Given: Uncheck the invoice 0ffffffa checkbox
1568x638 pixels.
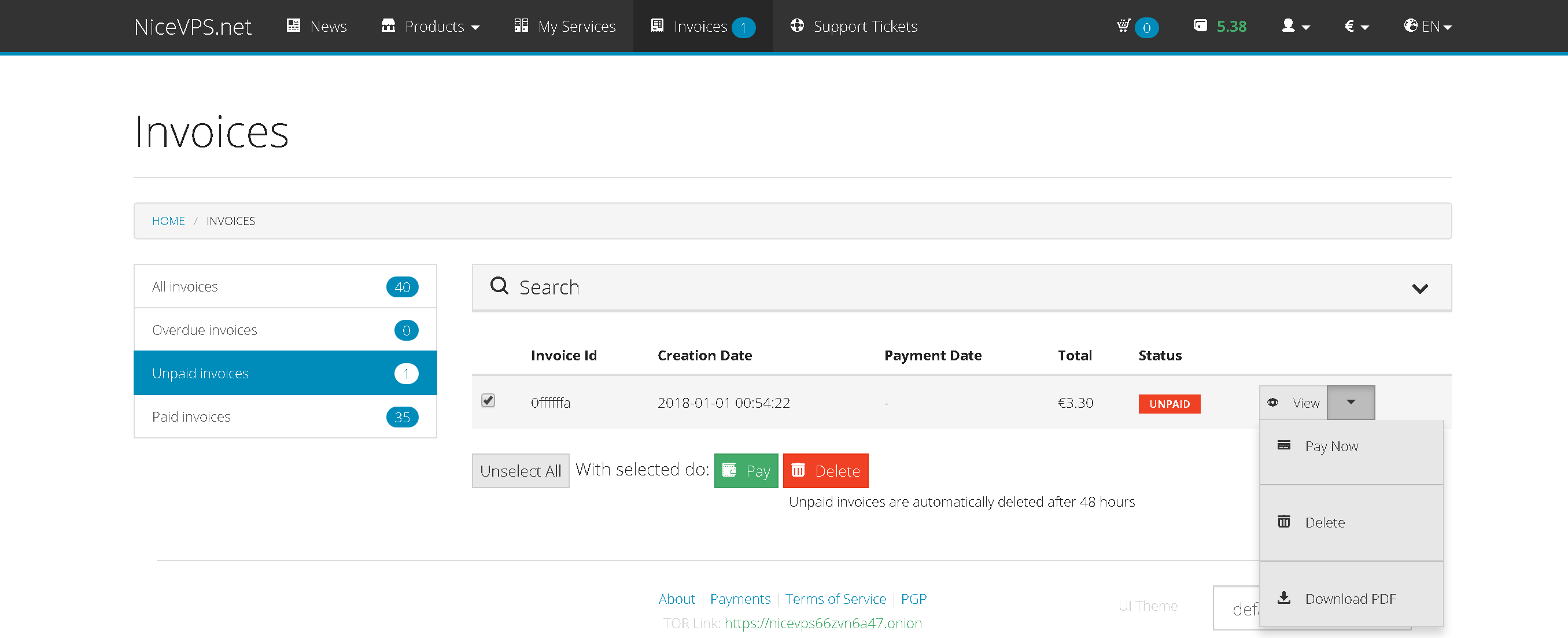Looking at the screenshot, I should click(x=488, y=400).
